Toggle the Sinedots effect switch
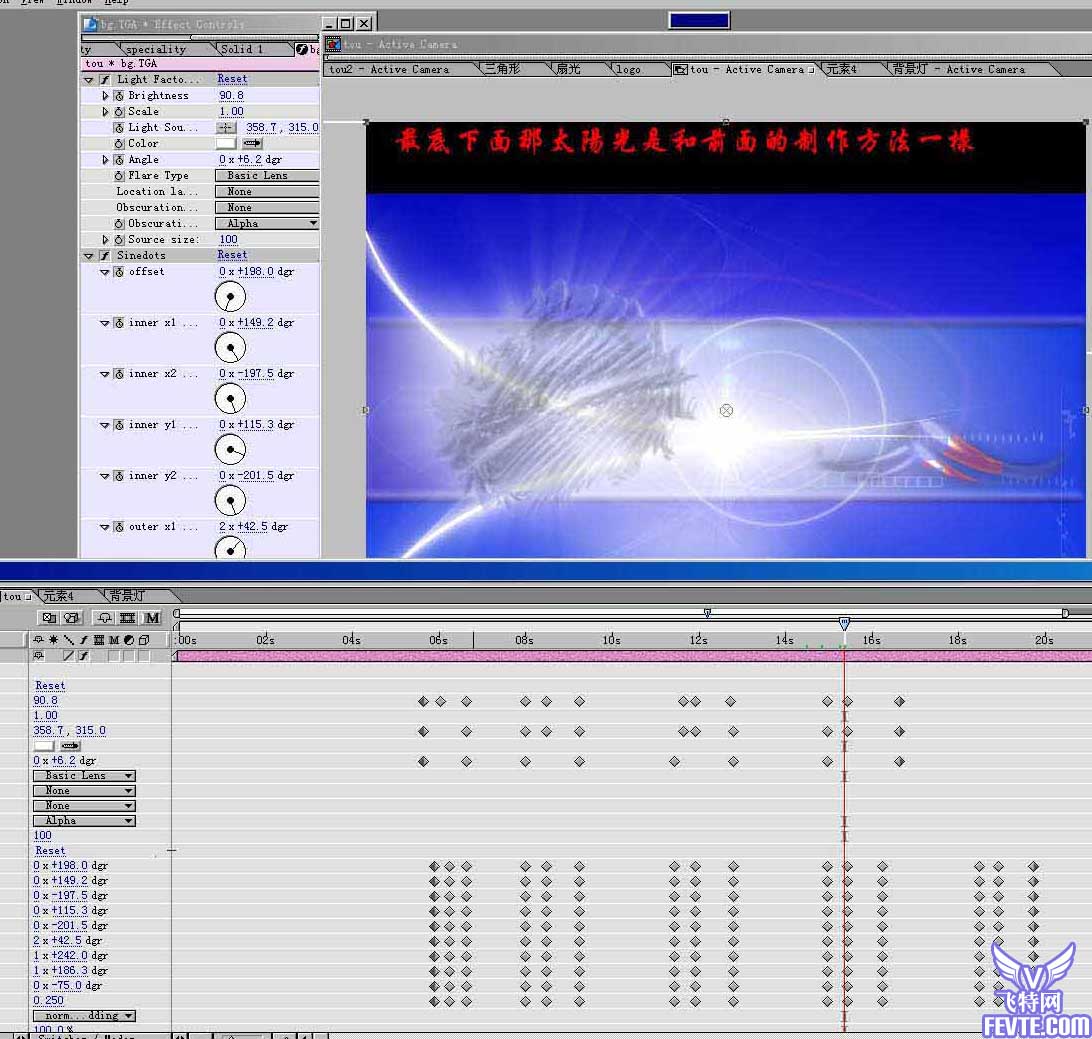The image size is (1092, 1039). click(104, 256)
